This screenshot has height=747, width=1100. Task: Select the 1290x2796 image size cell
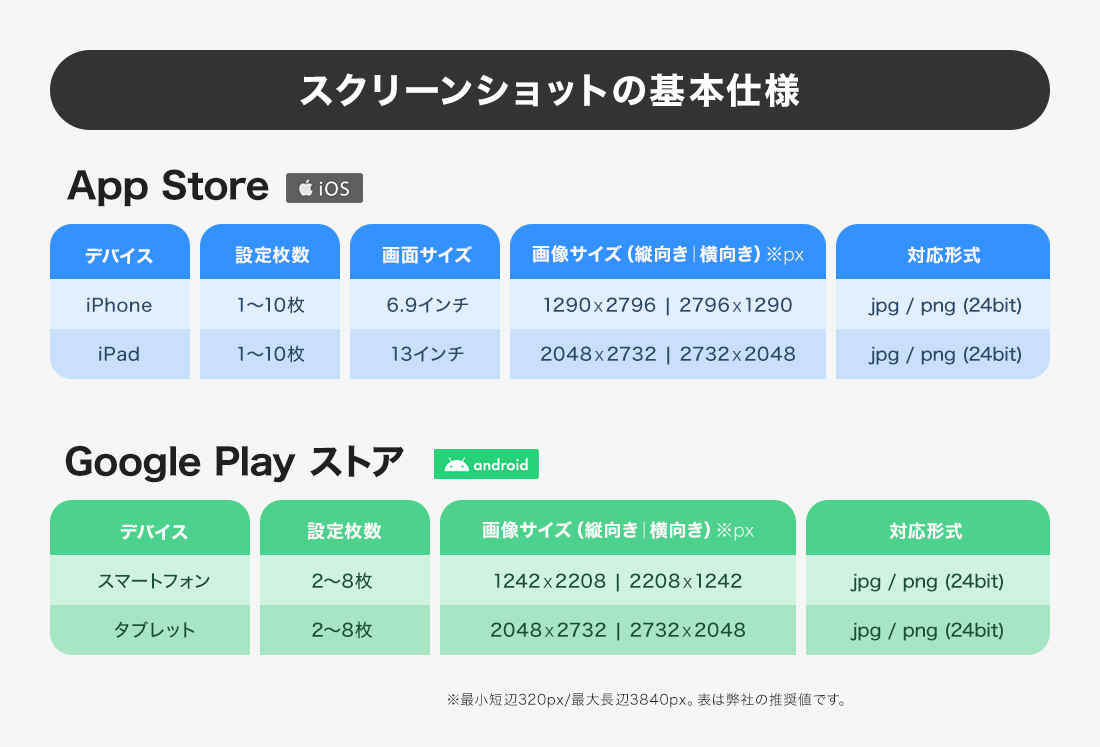[x=667, y=305]
